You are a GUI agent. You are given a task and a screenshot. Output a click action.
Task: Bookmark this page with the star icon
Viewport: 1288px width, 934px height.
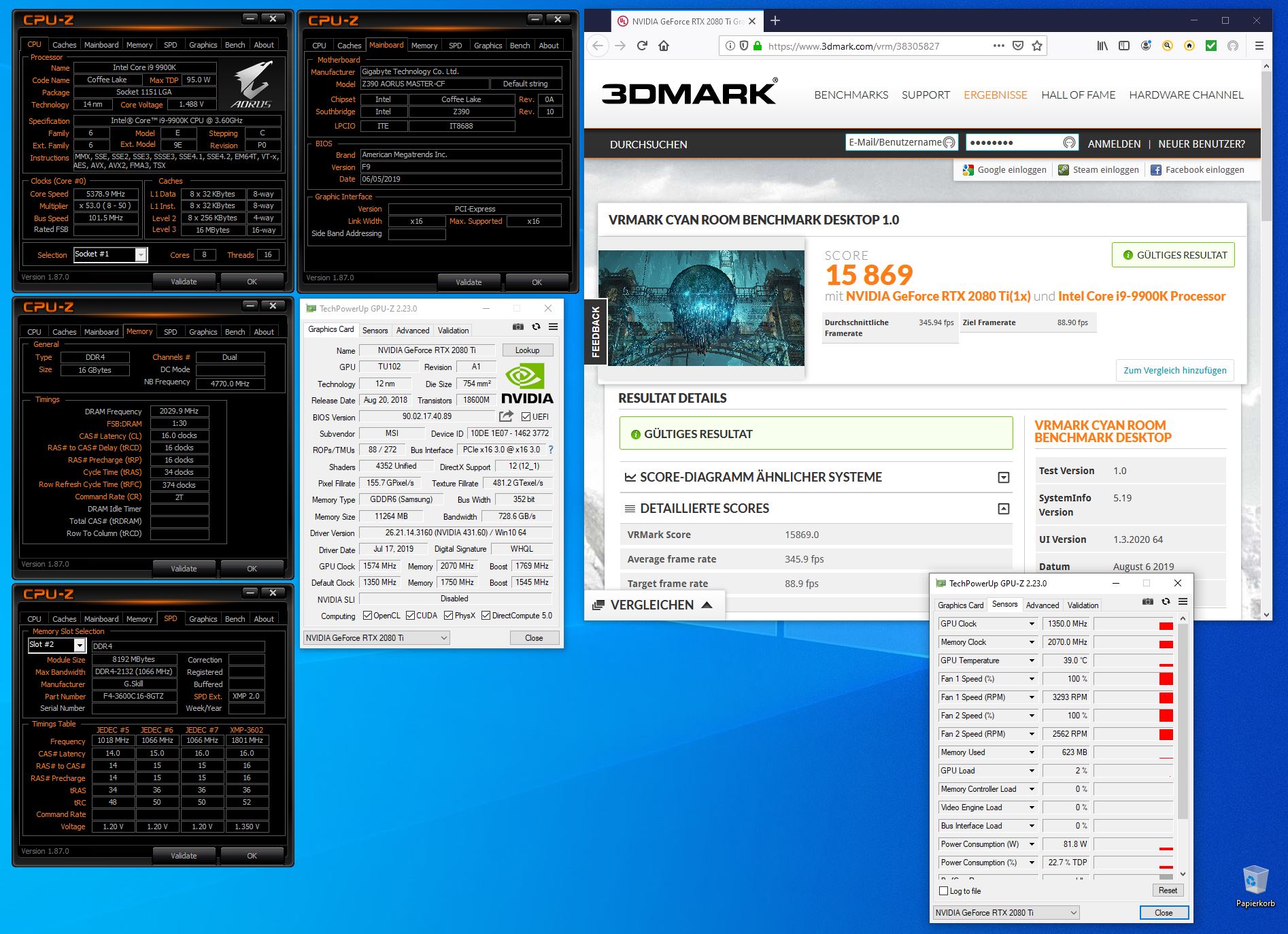coord(1037,46)
